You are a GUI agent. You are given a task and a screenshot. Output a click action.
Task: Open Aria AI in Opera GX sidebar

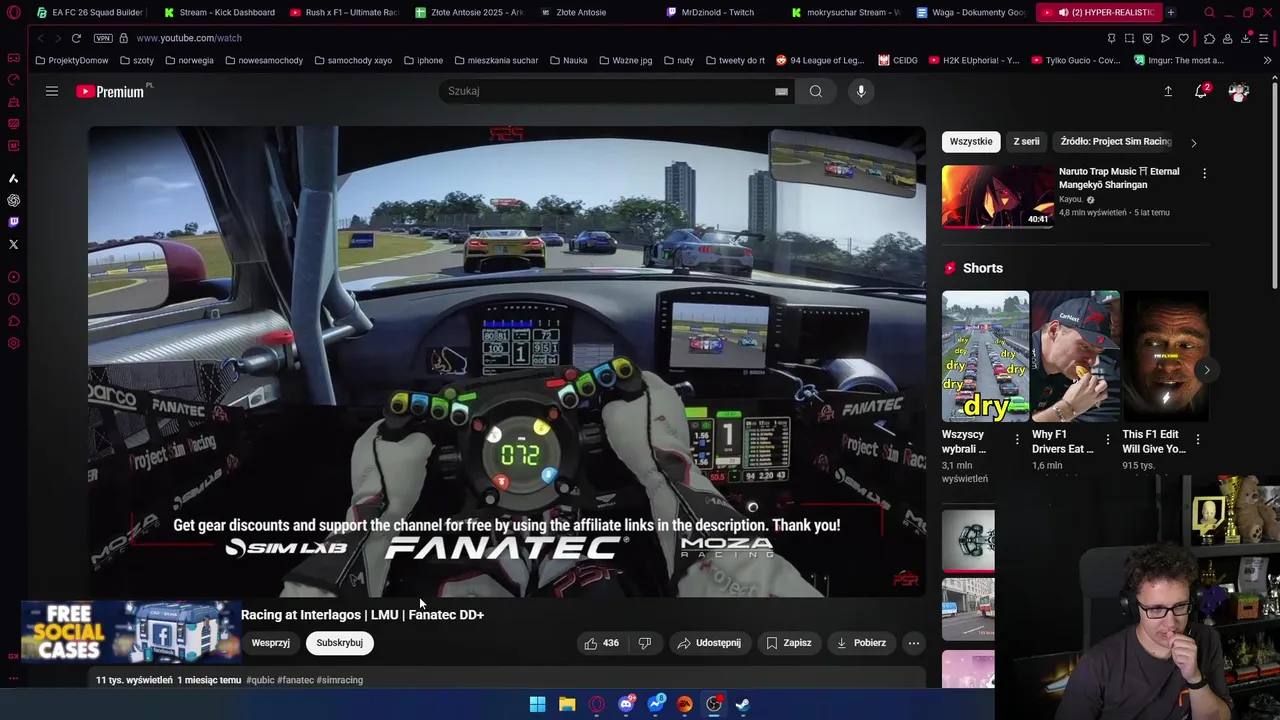13,178
